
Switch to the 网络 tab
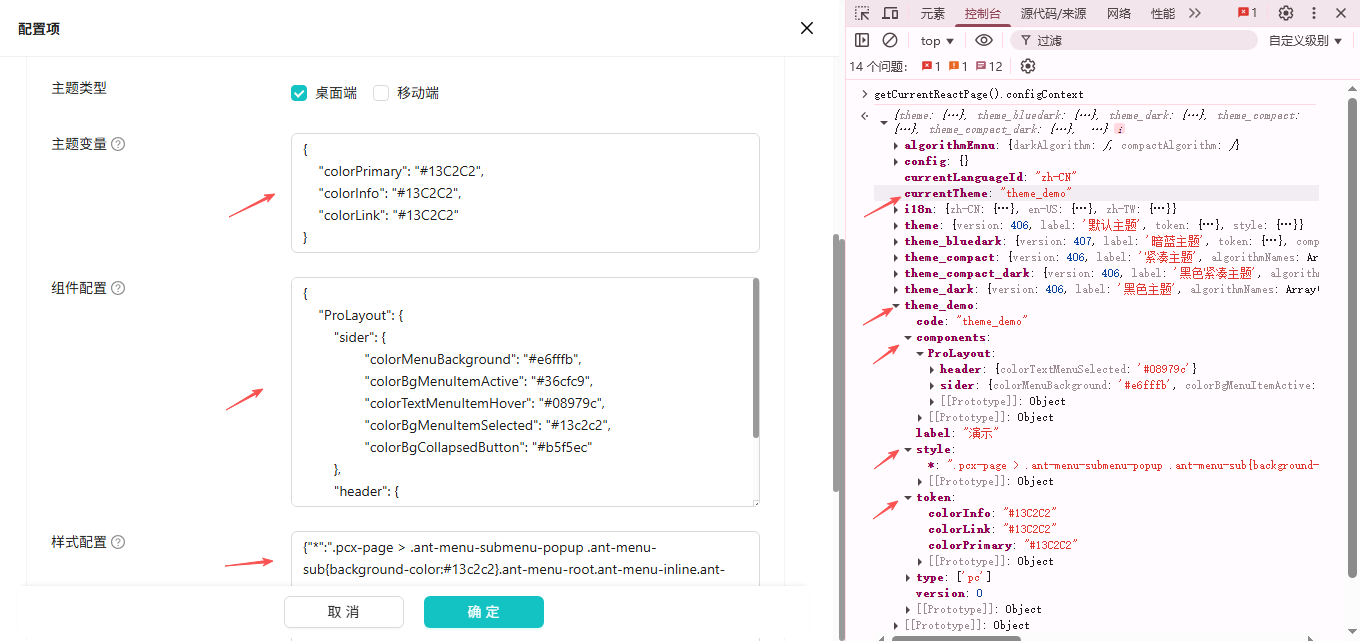1119,13
